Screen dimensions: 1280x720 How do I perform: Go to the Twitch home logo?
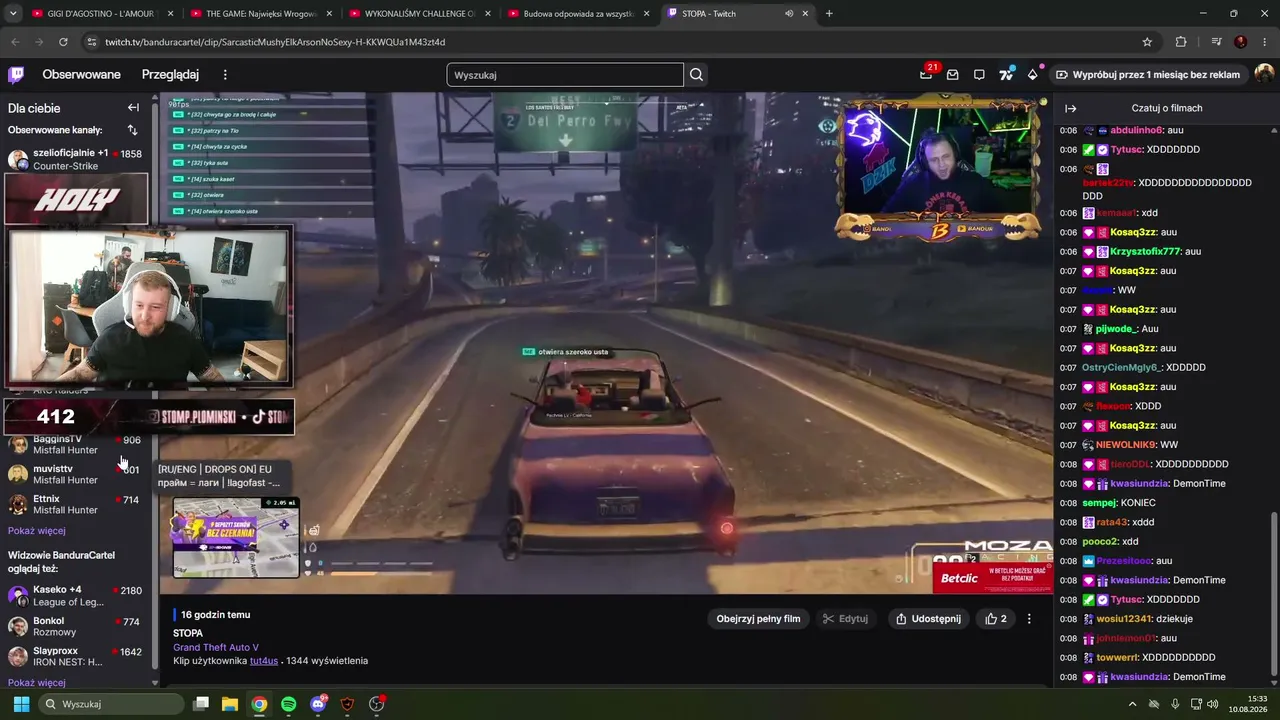[x=16, y=75]
